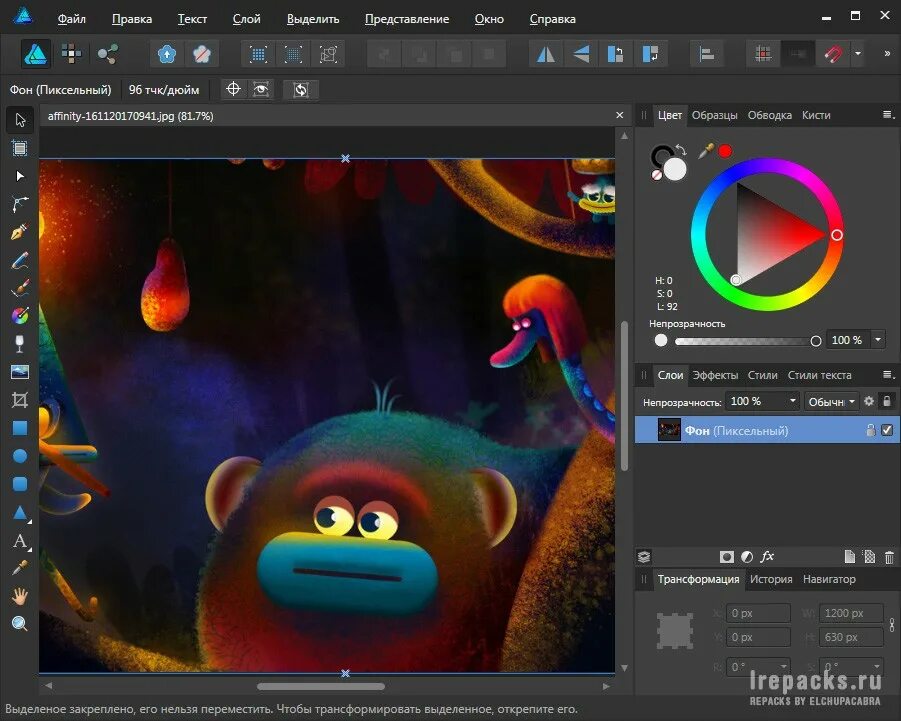Image resolution: width=901 pixels, height=721 pixels.
Task: Open the Обычн blend mode dropdown
Action: coord(832,402)
